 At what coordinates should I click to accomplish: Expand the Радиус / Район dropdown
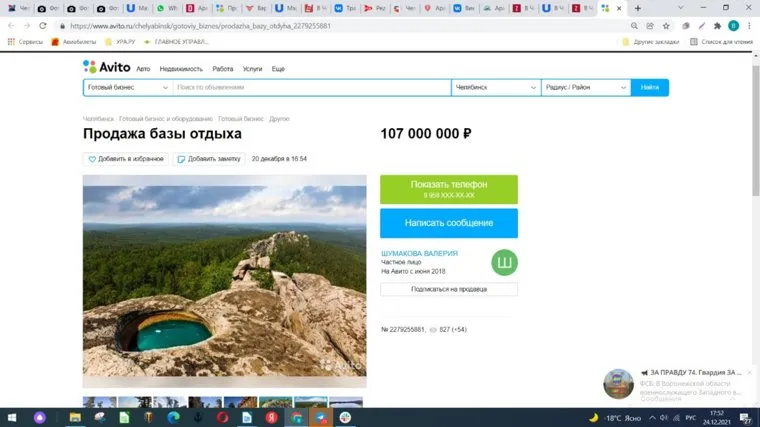point(585,87)
